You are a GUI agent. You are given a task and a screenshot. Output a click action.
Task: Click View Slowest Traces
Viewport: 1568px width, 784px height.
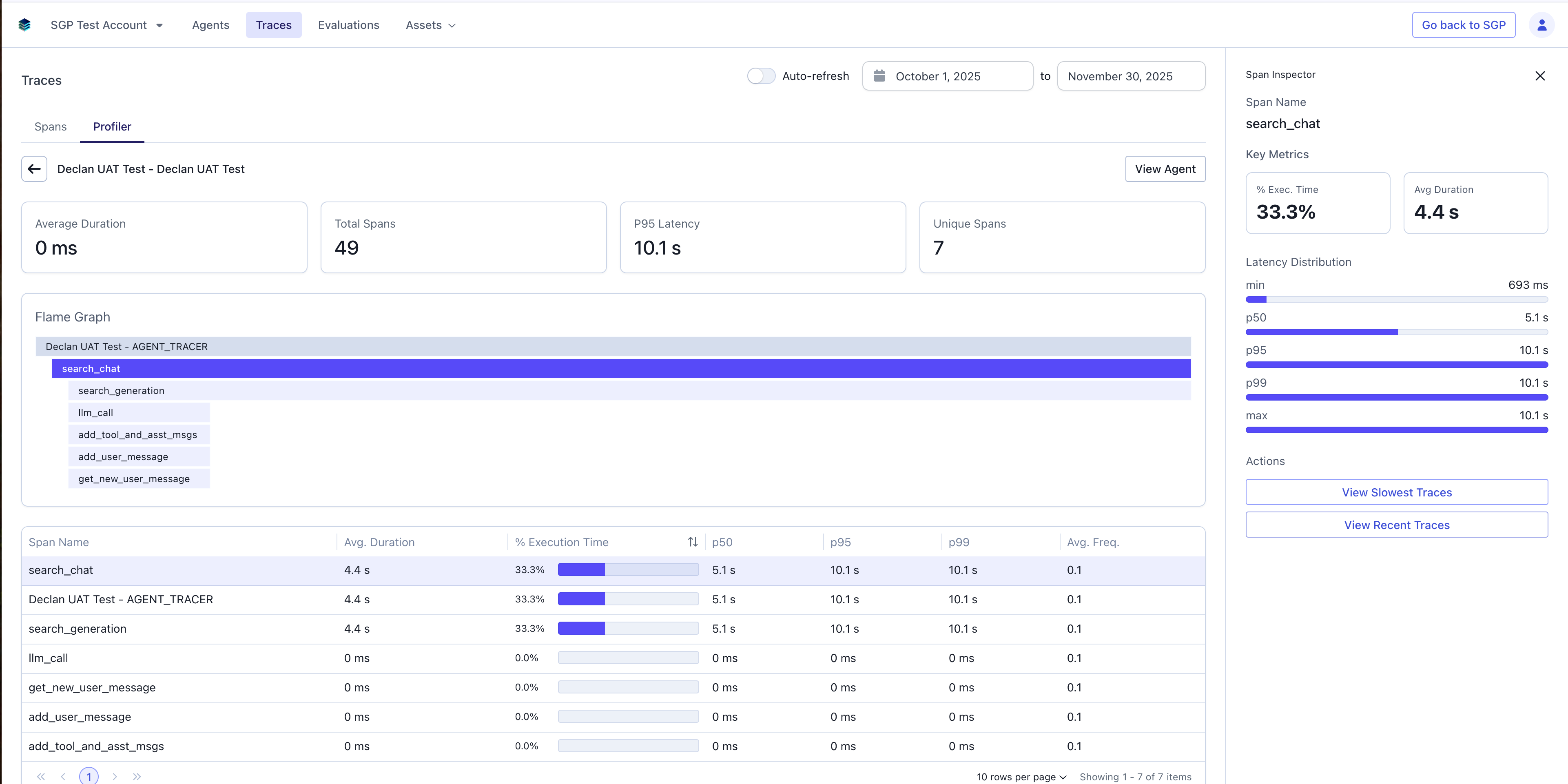coord(1396,492)
